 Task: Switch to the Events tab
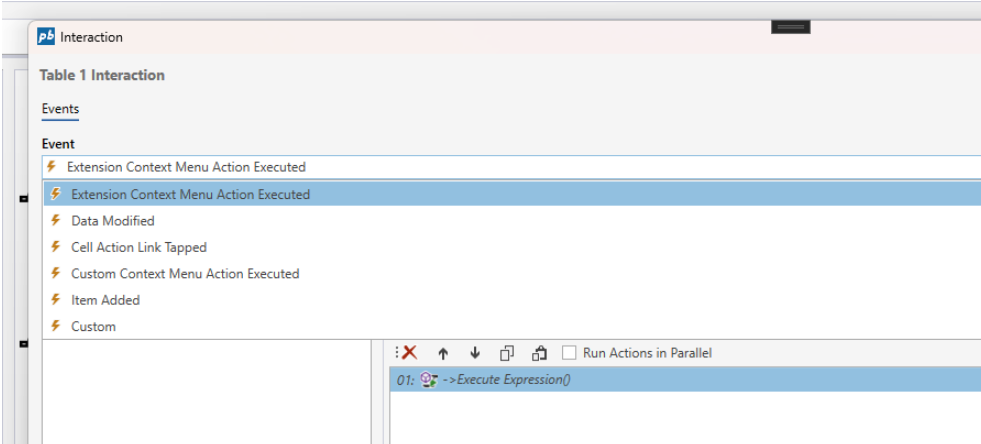(60, 109)
